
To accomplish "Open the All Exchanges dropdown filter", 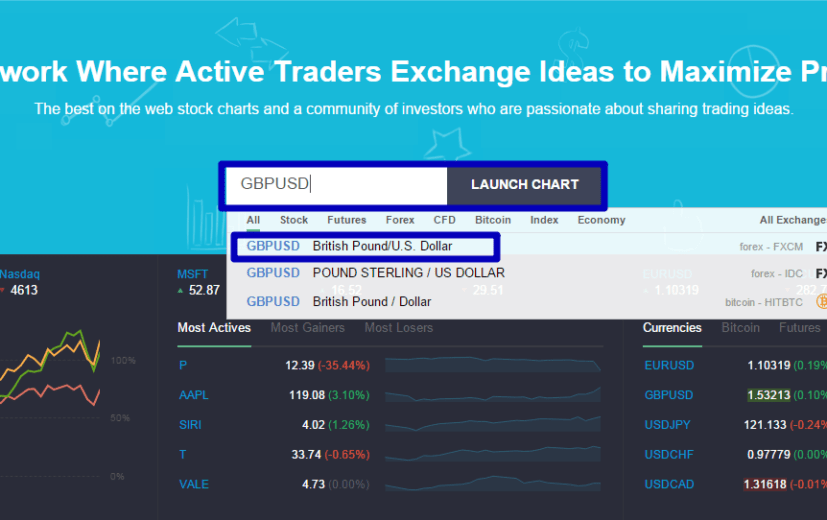I will click(x=792, y=220).
